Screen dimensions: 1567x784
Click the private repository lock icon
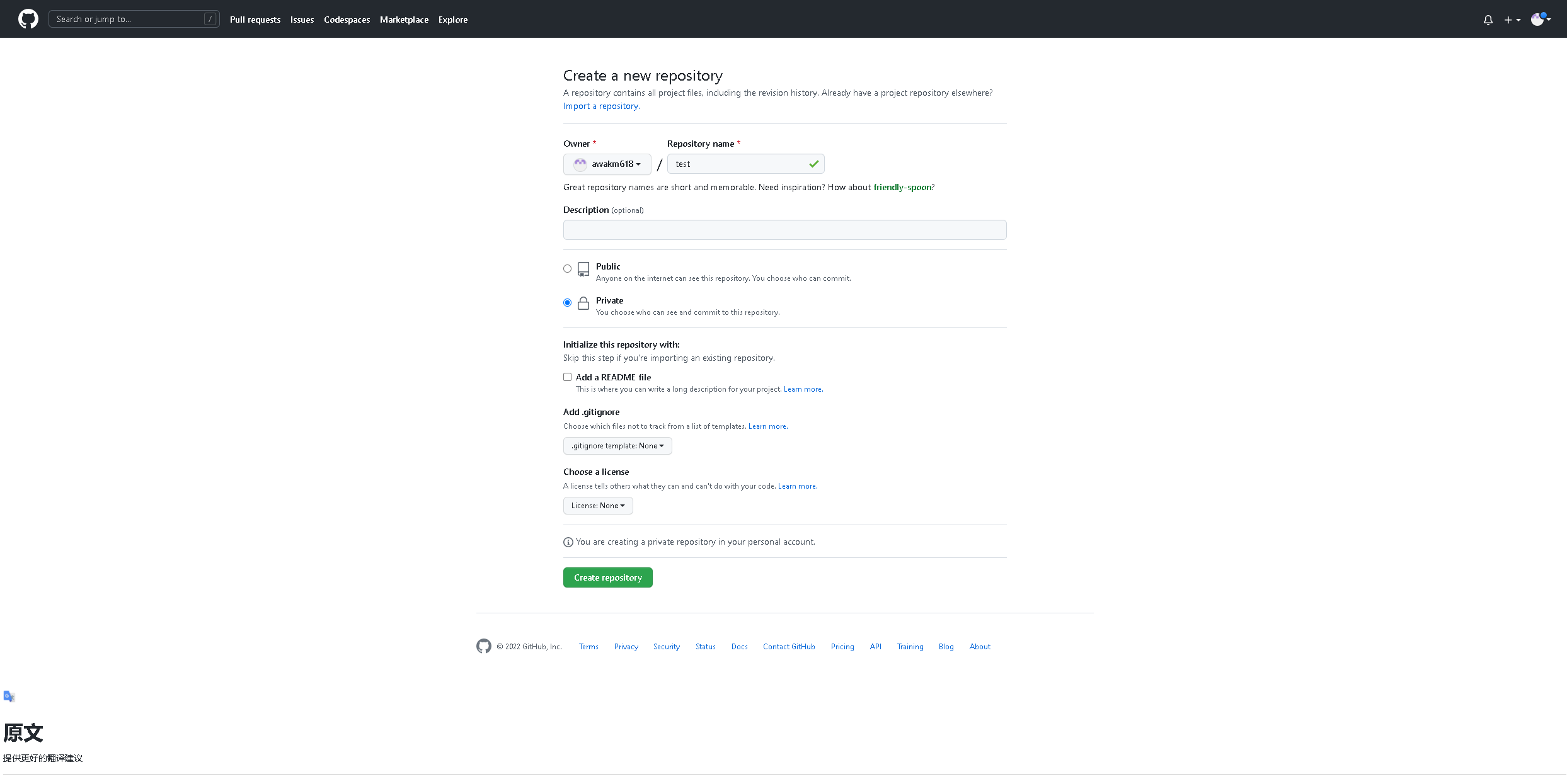pyautogui.click(x=583, y=304)
